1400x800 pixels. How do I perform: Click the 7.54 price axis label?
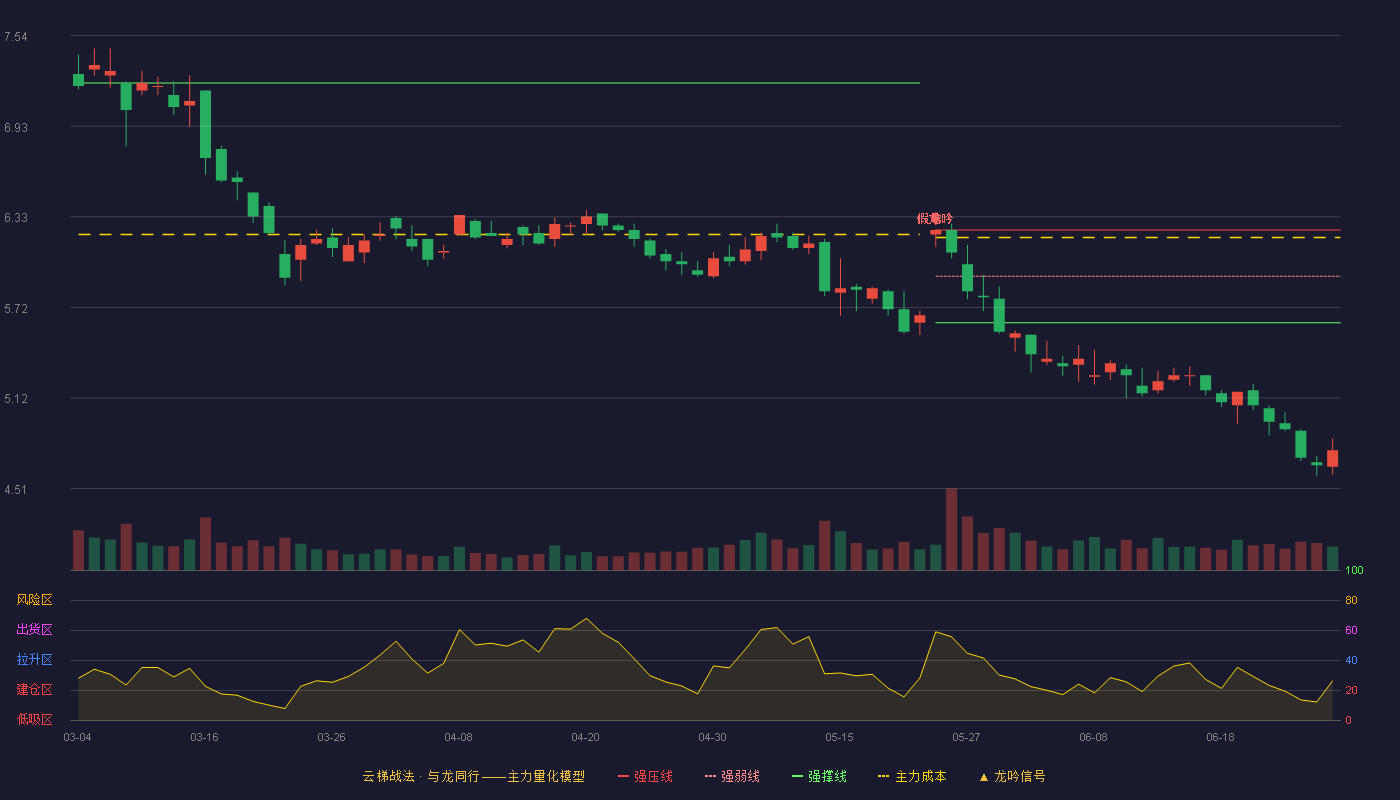click(x=16, y=37)
